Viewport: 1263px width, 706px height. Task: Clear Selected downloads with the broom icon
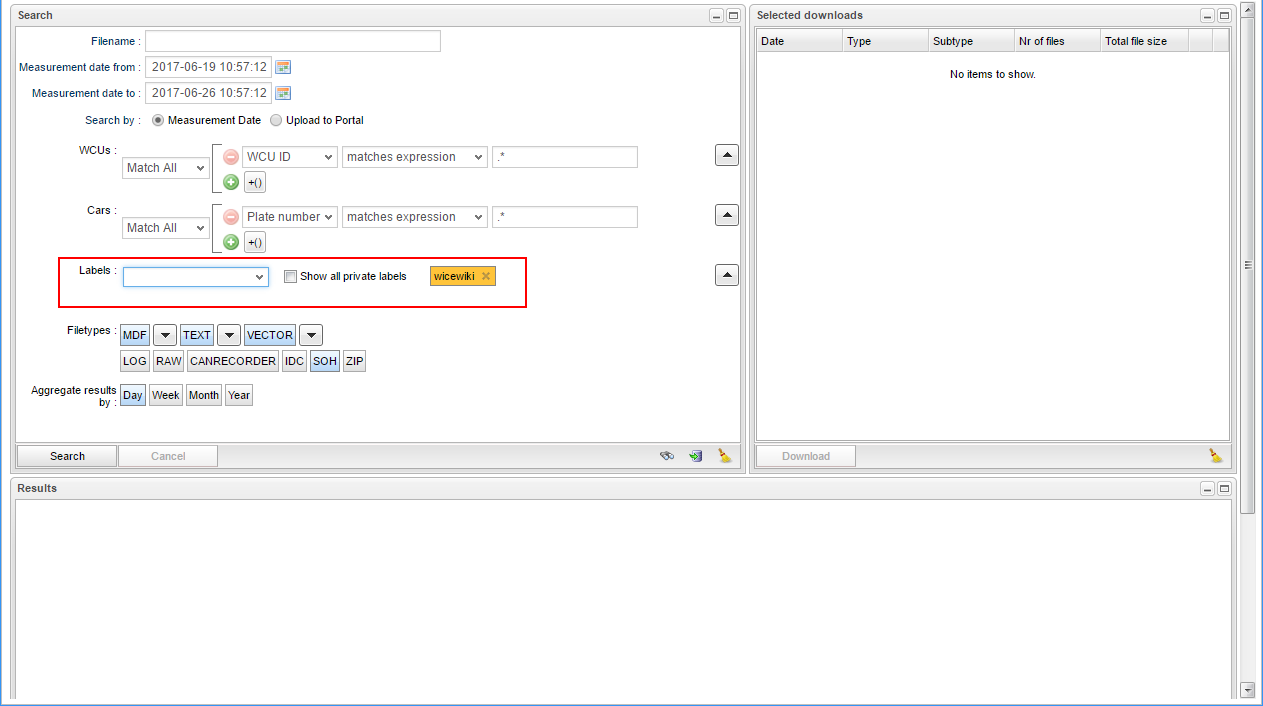click(1215, 456)
